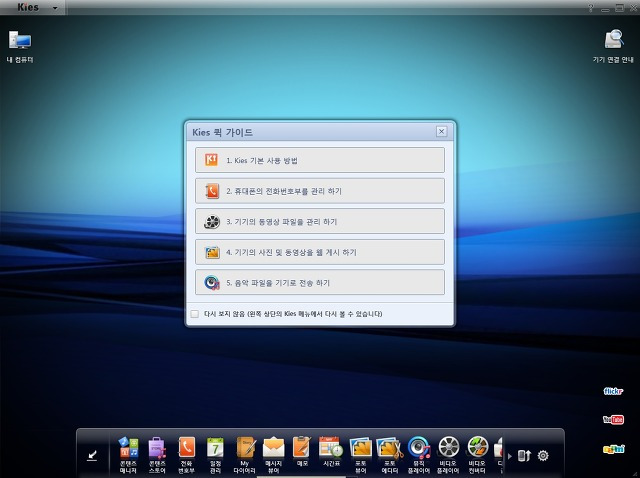Screen dimensions: 640x478
Task: Click the bottom web service logo below YouTube
Action: coord(613,449)
